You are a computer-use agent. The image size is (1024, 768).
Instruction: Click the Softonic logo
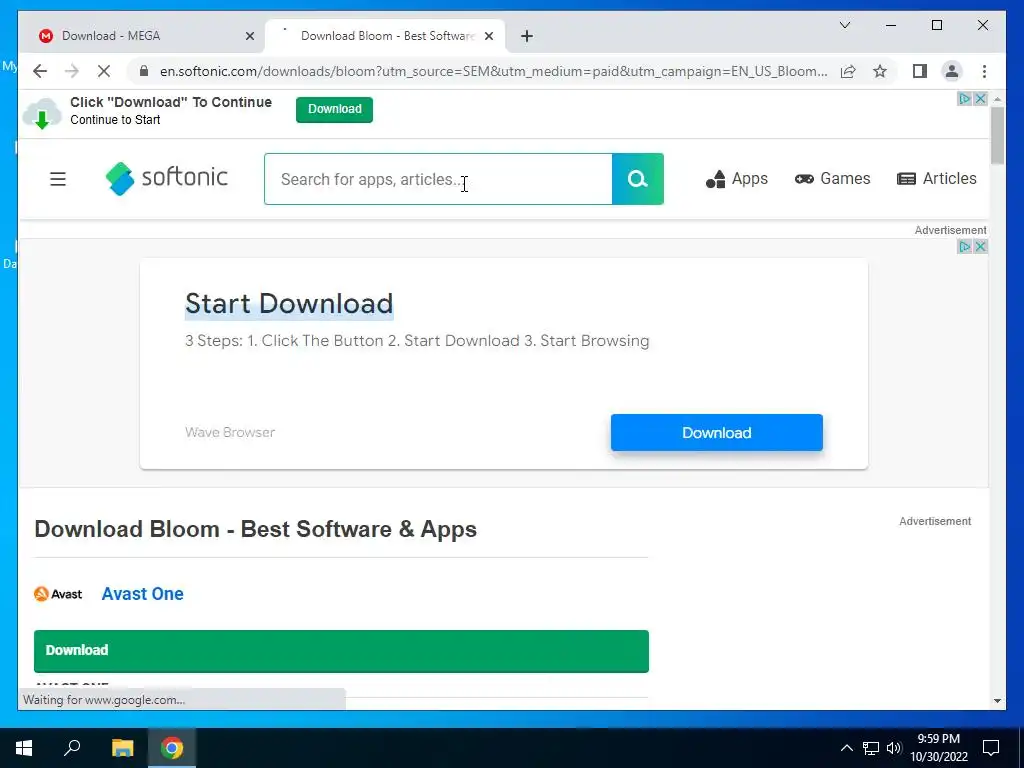point(167,178)
